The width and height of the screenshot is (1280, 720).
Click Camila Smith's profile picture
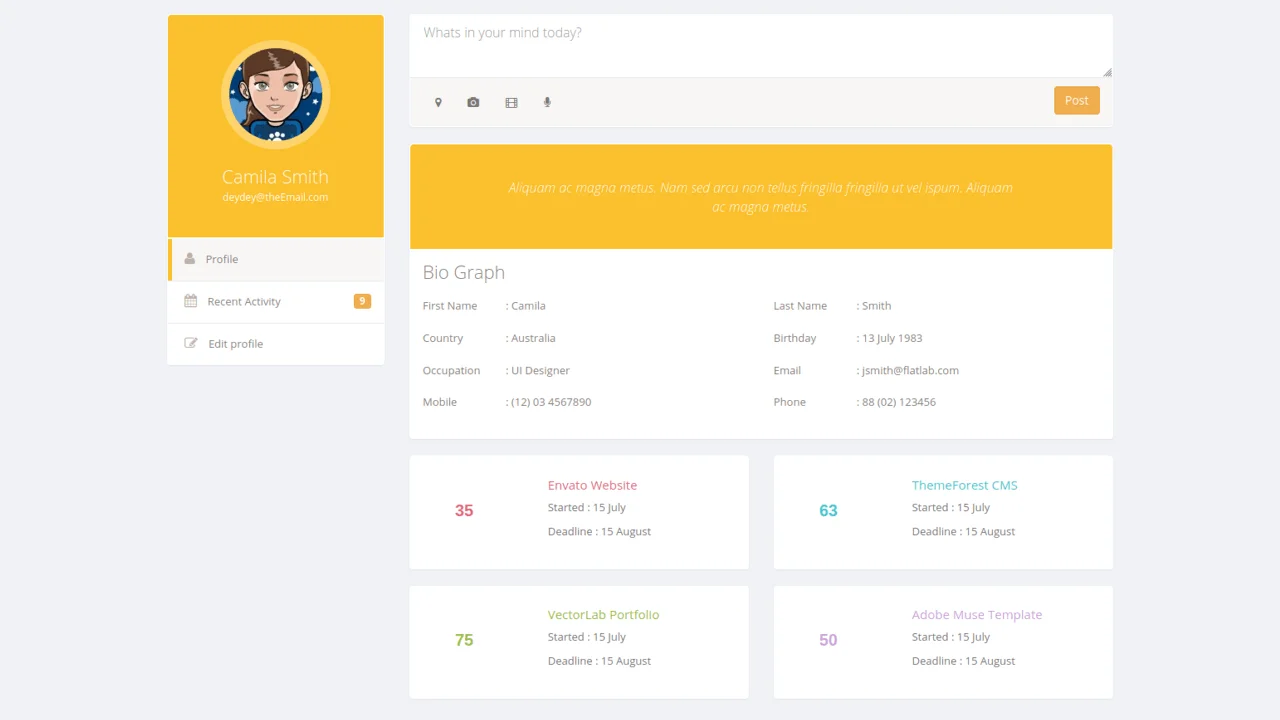pos(275,93)
